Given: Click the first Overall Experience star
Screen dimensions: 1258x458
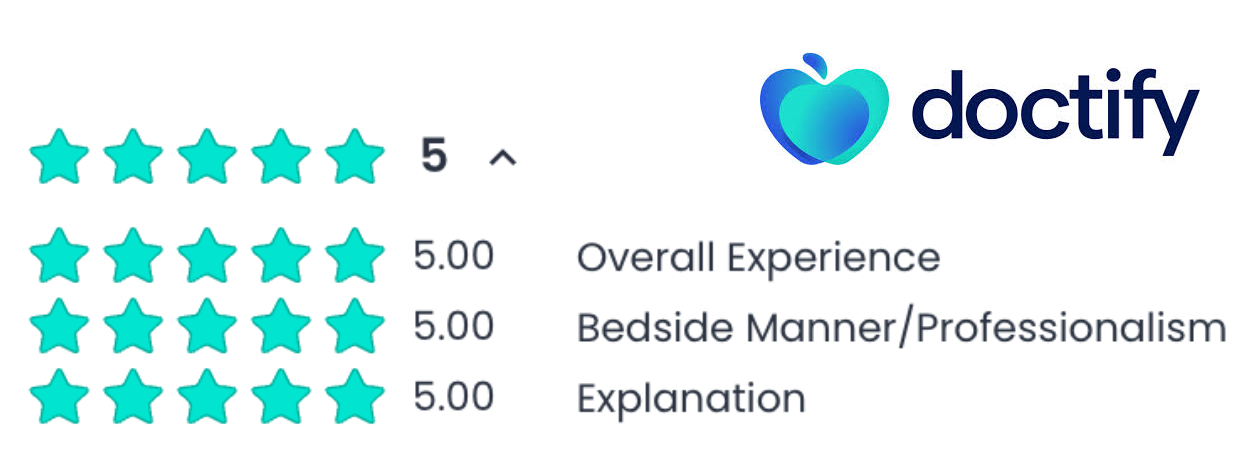Looking at the screenshot, I should click(x=60, y=258).
